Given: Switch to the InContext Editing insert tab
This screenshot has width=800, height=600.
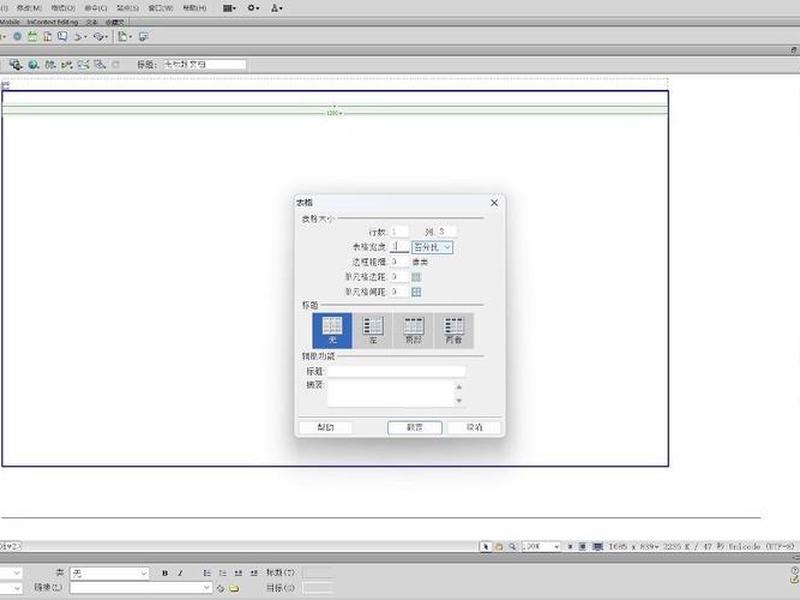Looking at the screenshot, I should coord(53,22).
